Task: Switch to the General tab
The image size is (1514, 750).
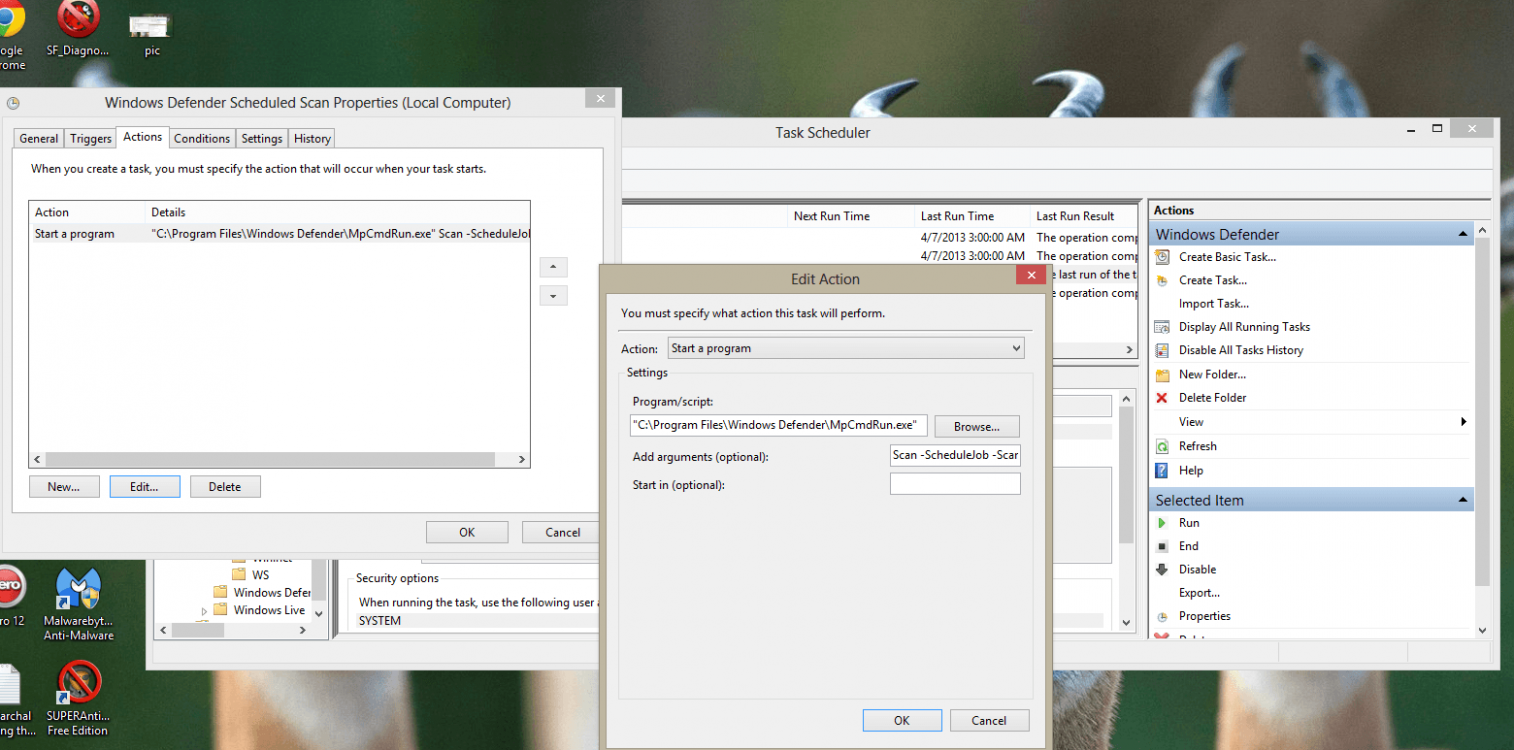Action: (39, 139)
